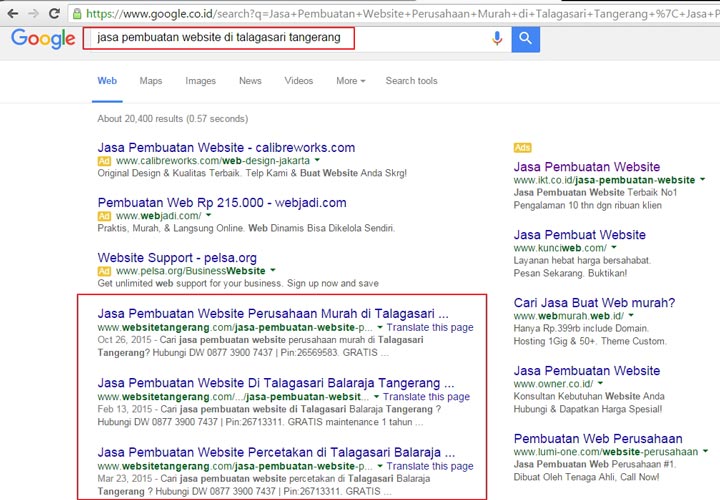The width and height of the screenshot is (720, 500).
Task: Expand arrow next to www.kunciweb.com URL
Action: [x=614, y=247]
